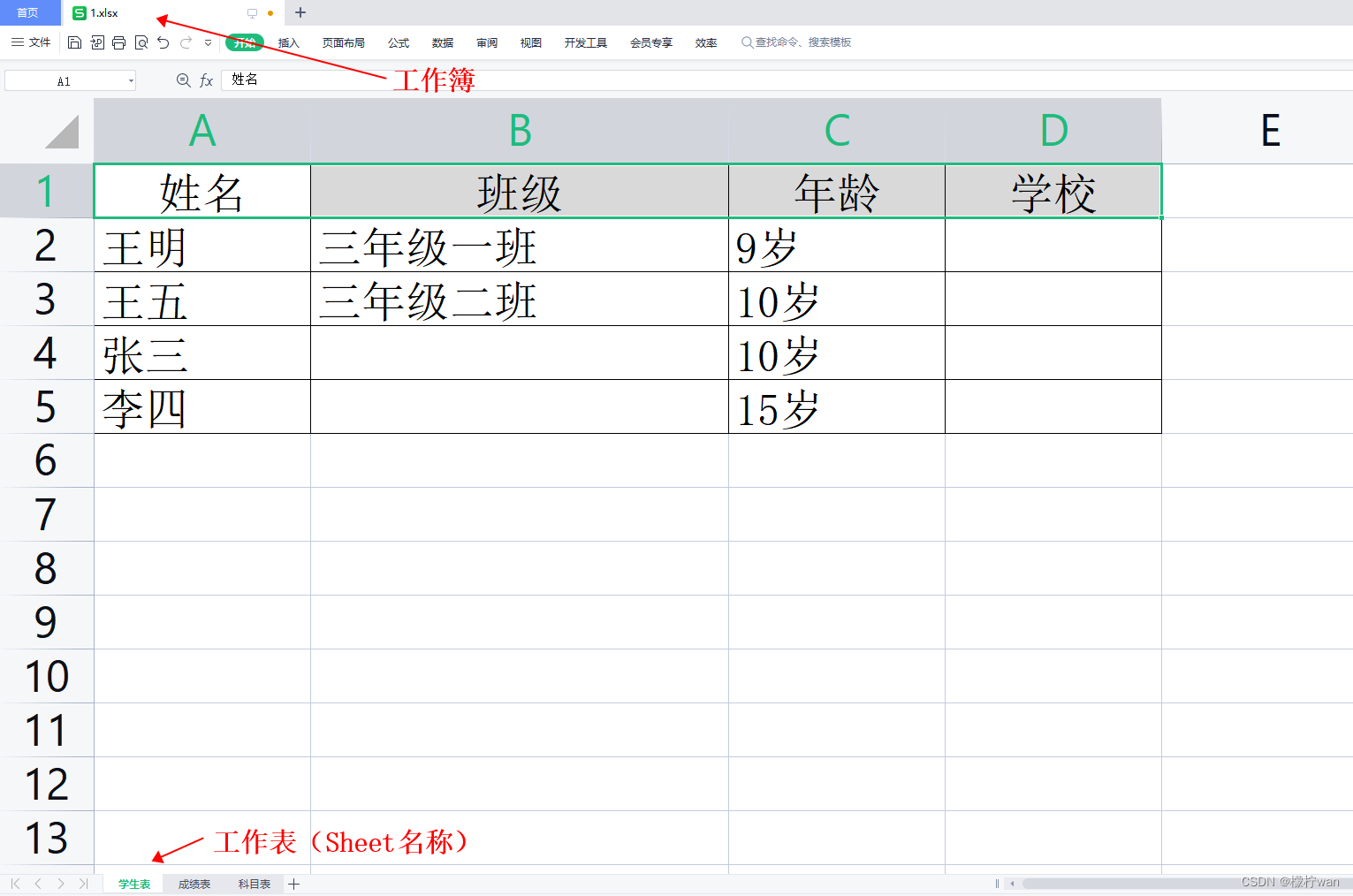The image size is (1353, 896).
Task: Click the horizontal scrollbar left arrow
Action: 1012,884
